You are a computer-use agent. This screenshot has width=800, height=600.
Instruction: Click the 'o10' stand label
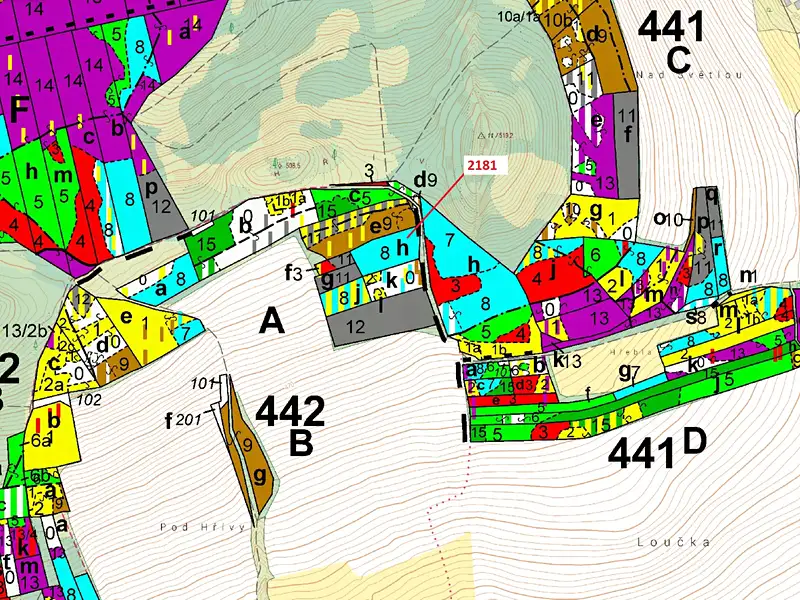click(x=668, y=219)
